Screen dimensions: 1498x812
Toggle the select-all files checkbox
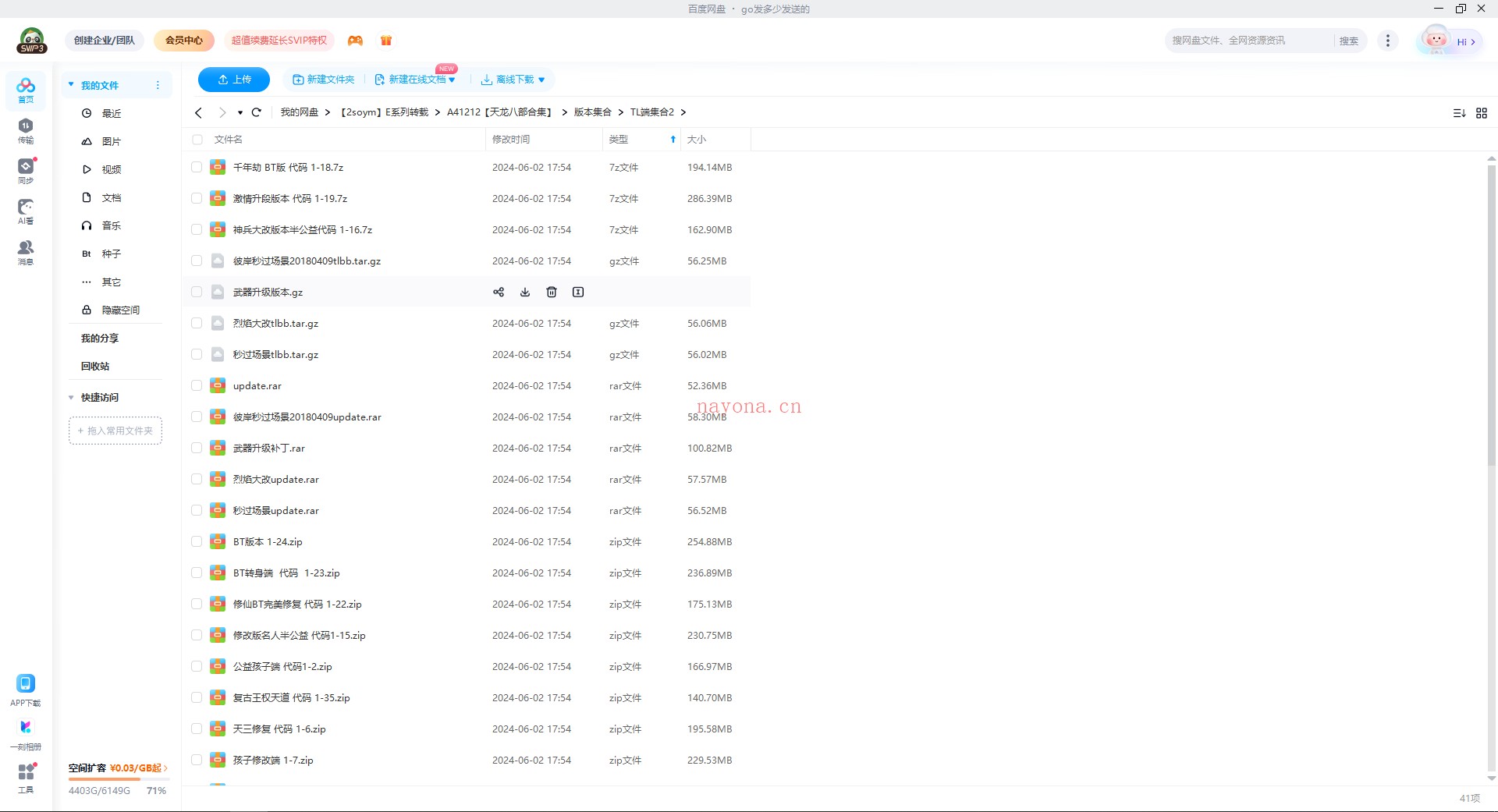(x=197, y=140)
